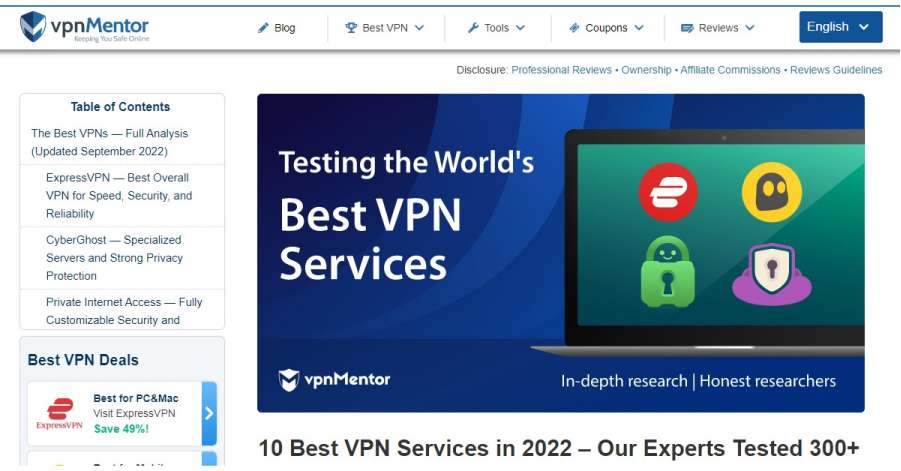Open the English language selector
Screen dimensions: 901x471
(840, 27)
